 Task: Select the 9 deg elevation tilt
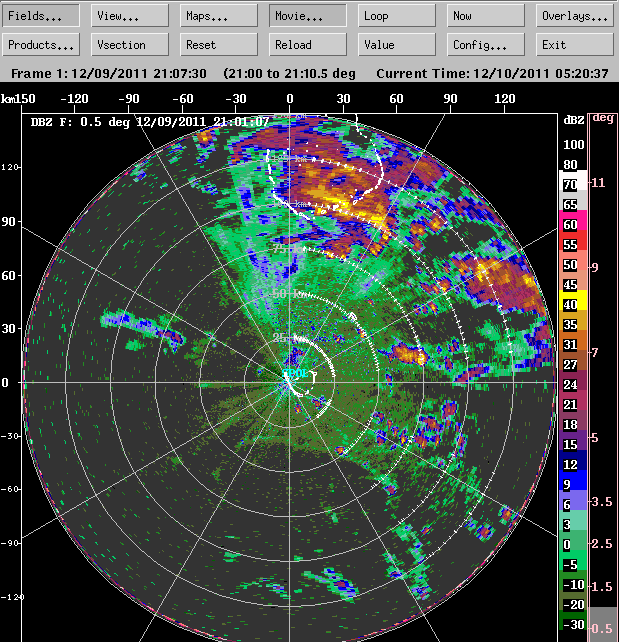coord(595,267)
